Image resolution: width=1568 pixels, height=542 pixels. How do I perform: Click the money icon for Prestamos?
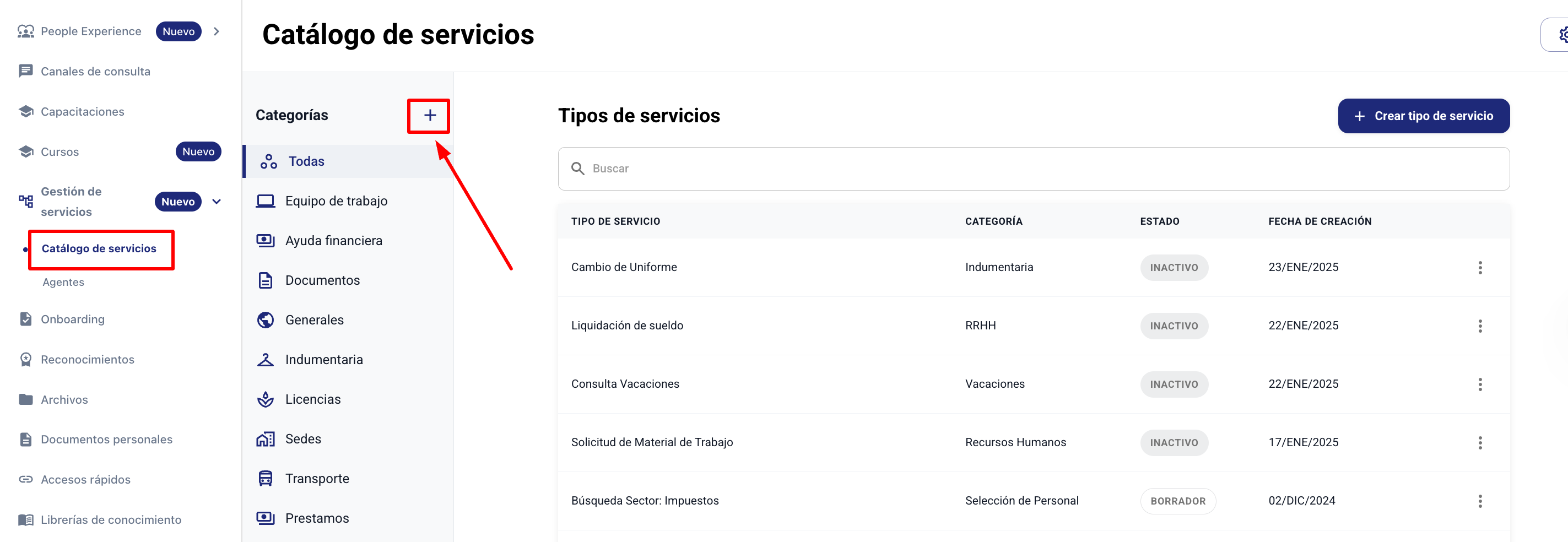(x=266, y=518)
